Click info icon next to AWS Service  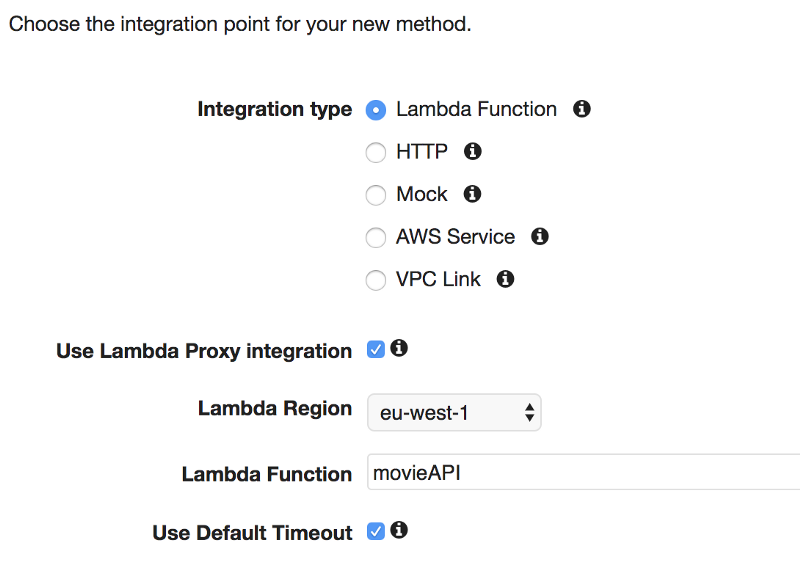coord(540,237)
